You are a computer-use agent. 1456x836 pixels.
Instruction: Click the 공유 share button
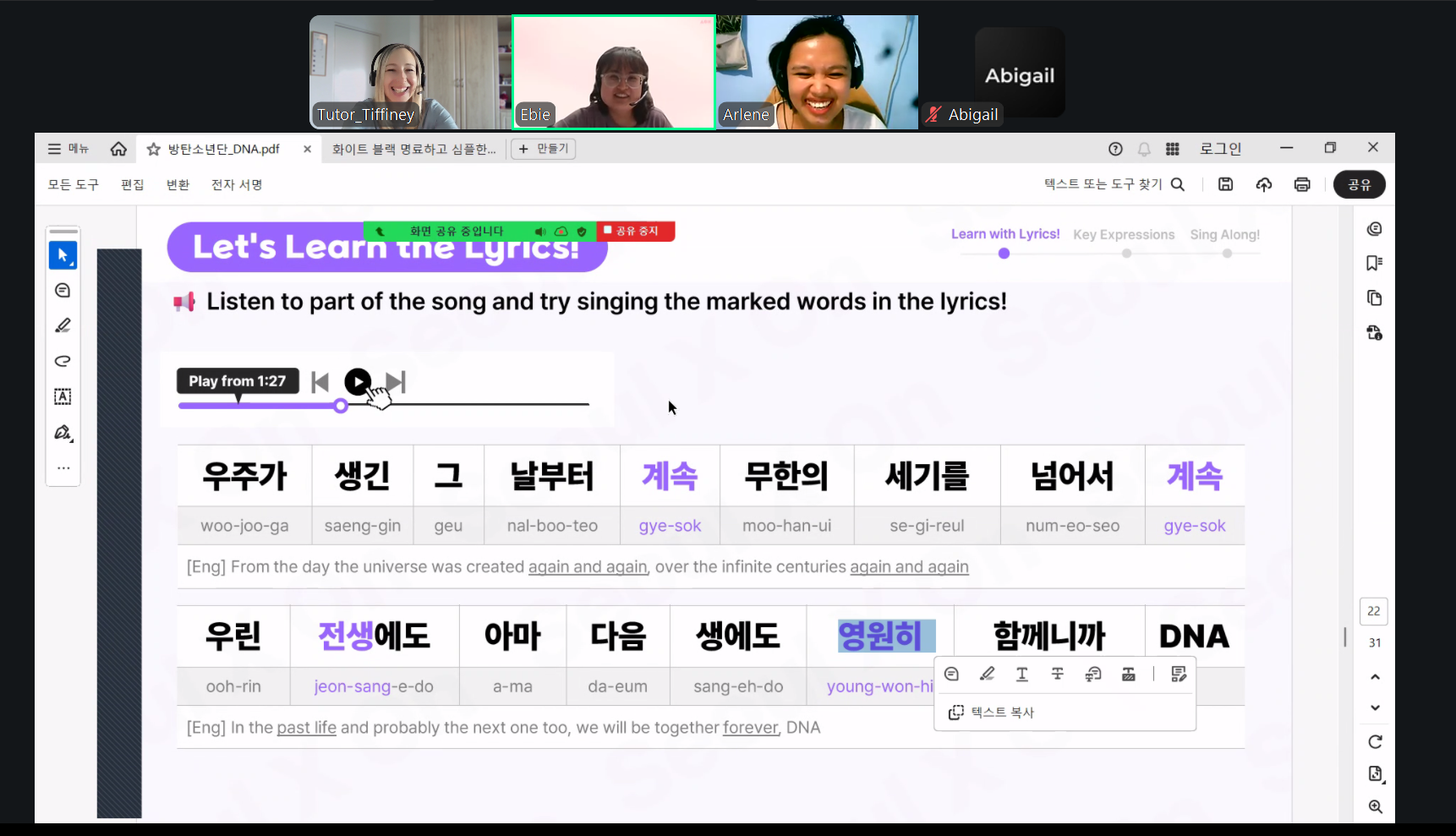coord(1359,184)
